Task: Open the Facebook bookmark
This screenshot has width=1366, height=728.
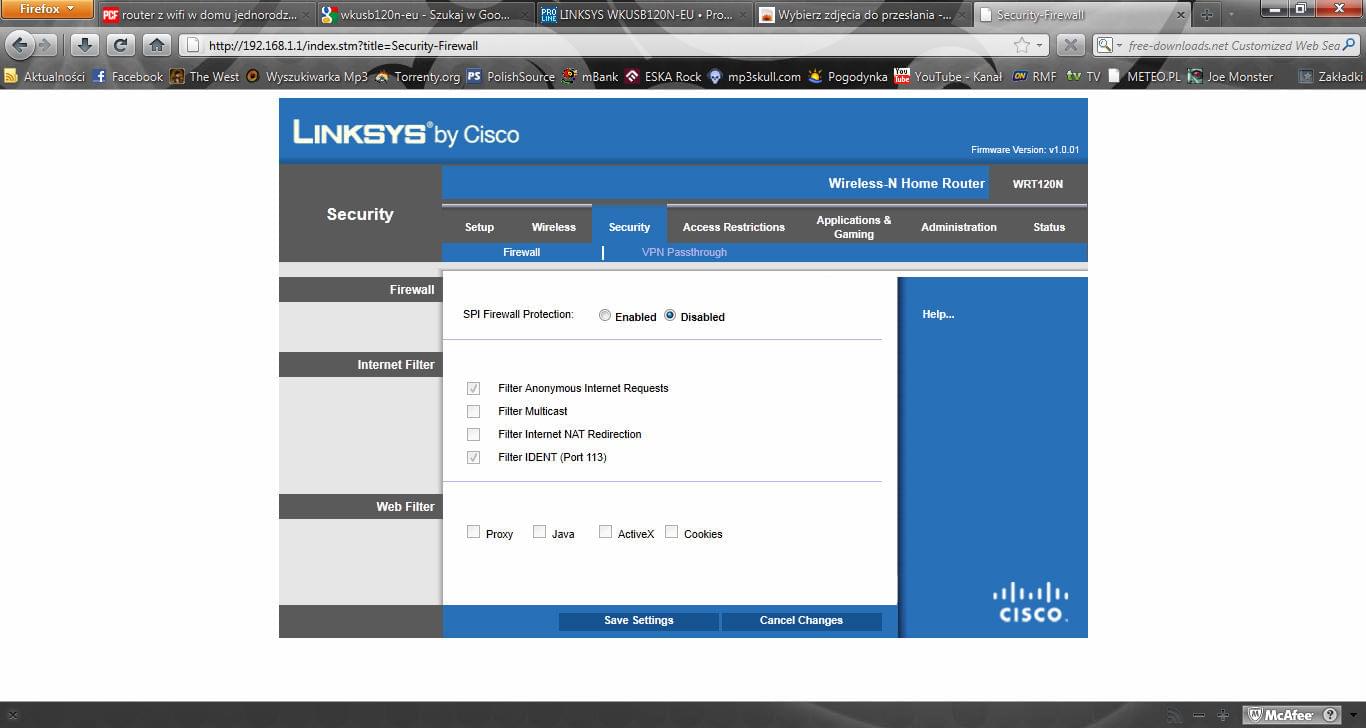Action: click(x=127, y=76)
